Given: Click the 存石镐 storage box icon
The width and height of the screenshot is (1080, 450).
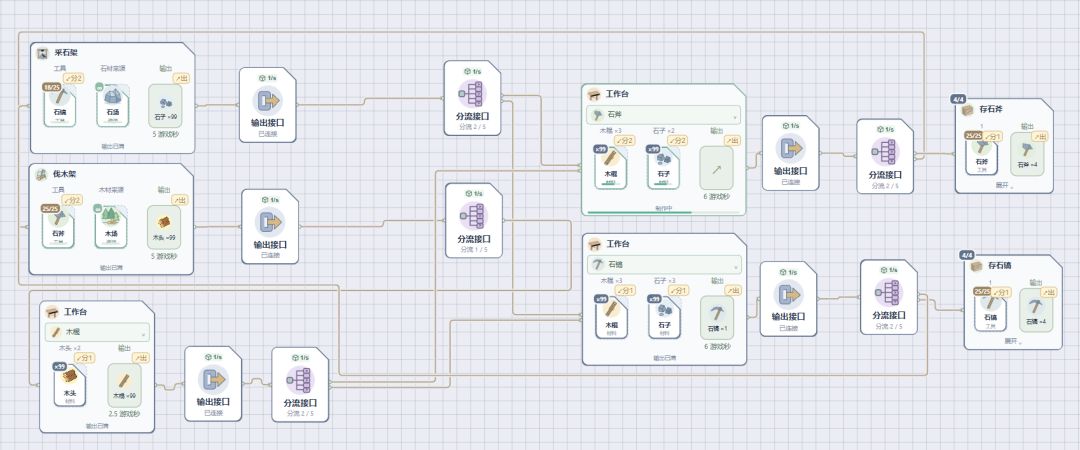Looking at the screenshot, I should click(976, 265).
